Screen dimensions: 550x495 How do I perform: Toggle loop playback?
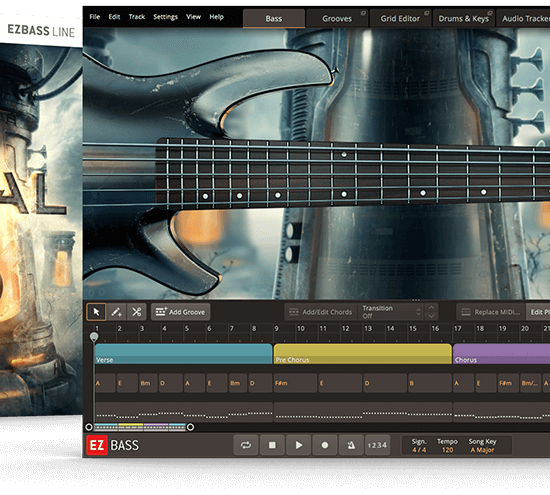coord(246,445)
